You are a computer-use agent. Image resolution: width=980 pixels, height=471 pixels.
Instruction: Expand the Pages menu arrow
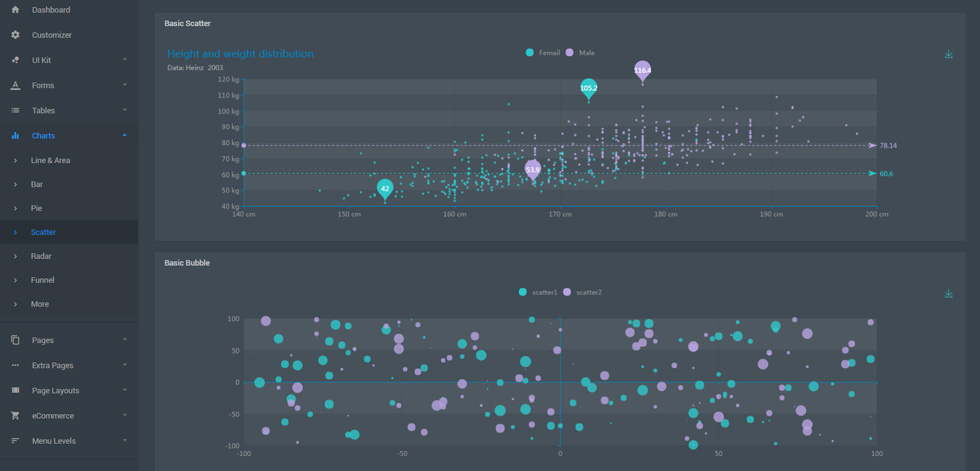tap(125, 340)
